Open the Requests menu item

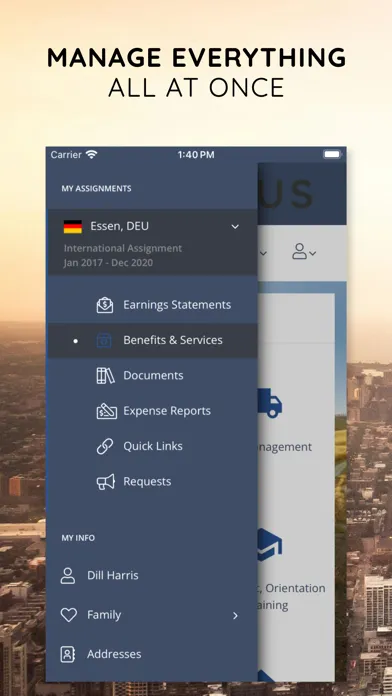[x=152, y=482]
